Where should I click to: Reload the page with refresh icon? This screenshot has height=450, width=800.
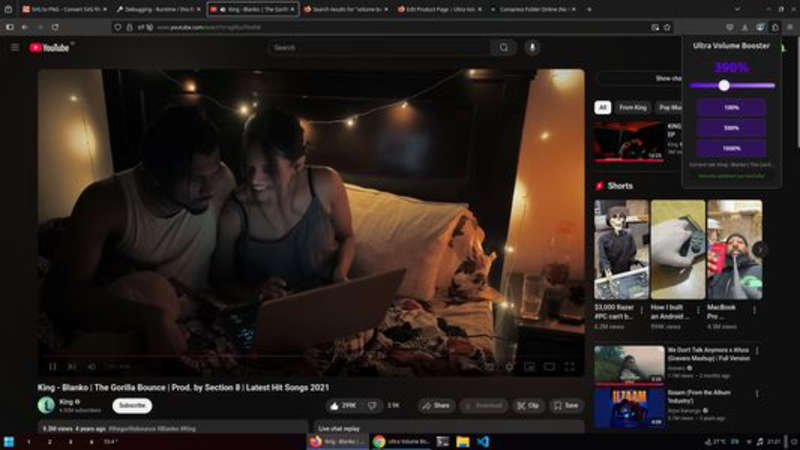coord(55,27)
